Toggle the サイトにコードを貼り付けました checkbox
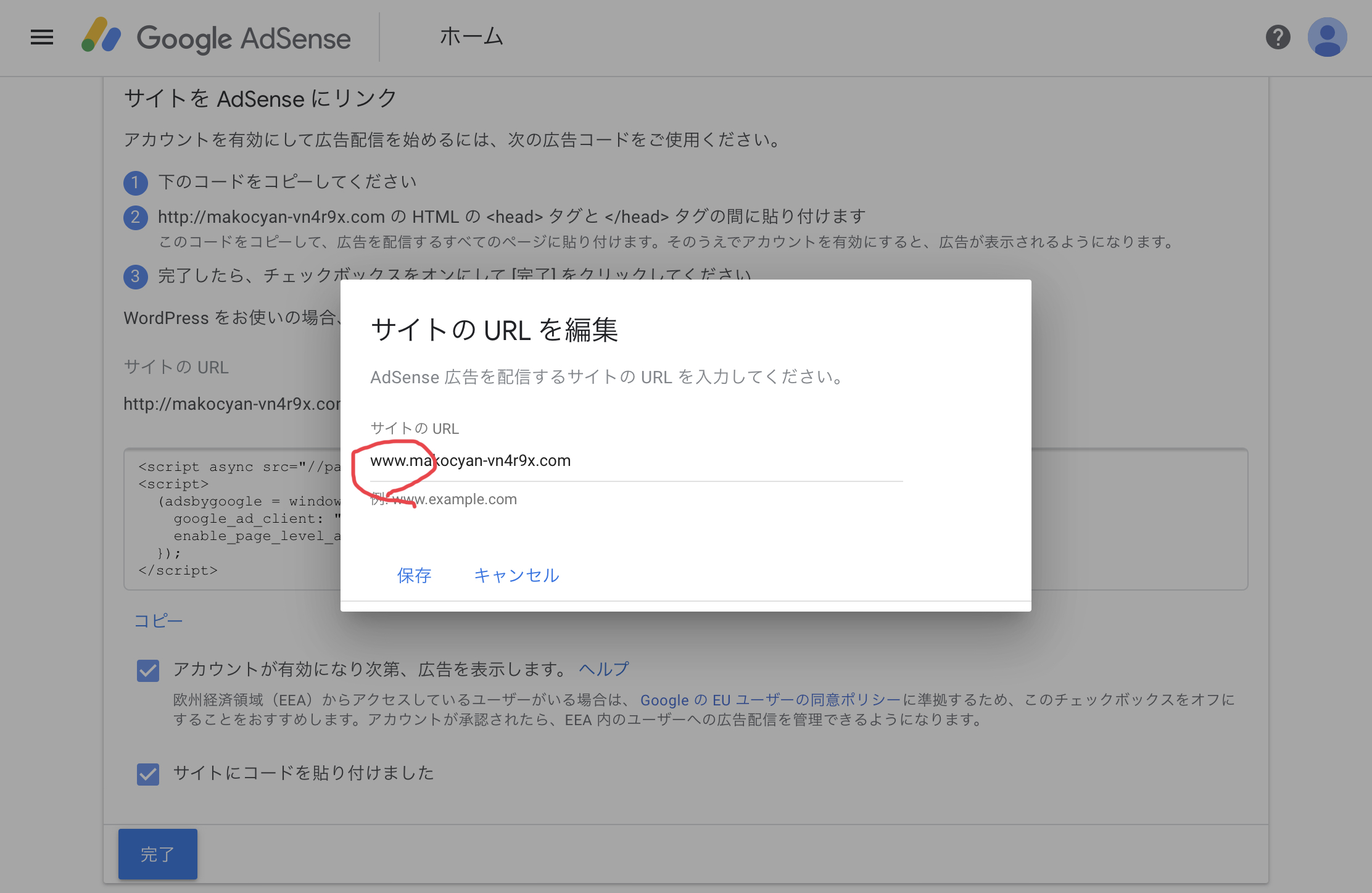This screenshot has width=1372, height=893. [x=148, y=773]
